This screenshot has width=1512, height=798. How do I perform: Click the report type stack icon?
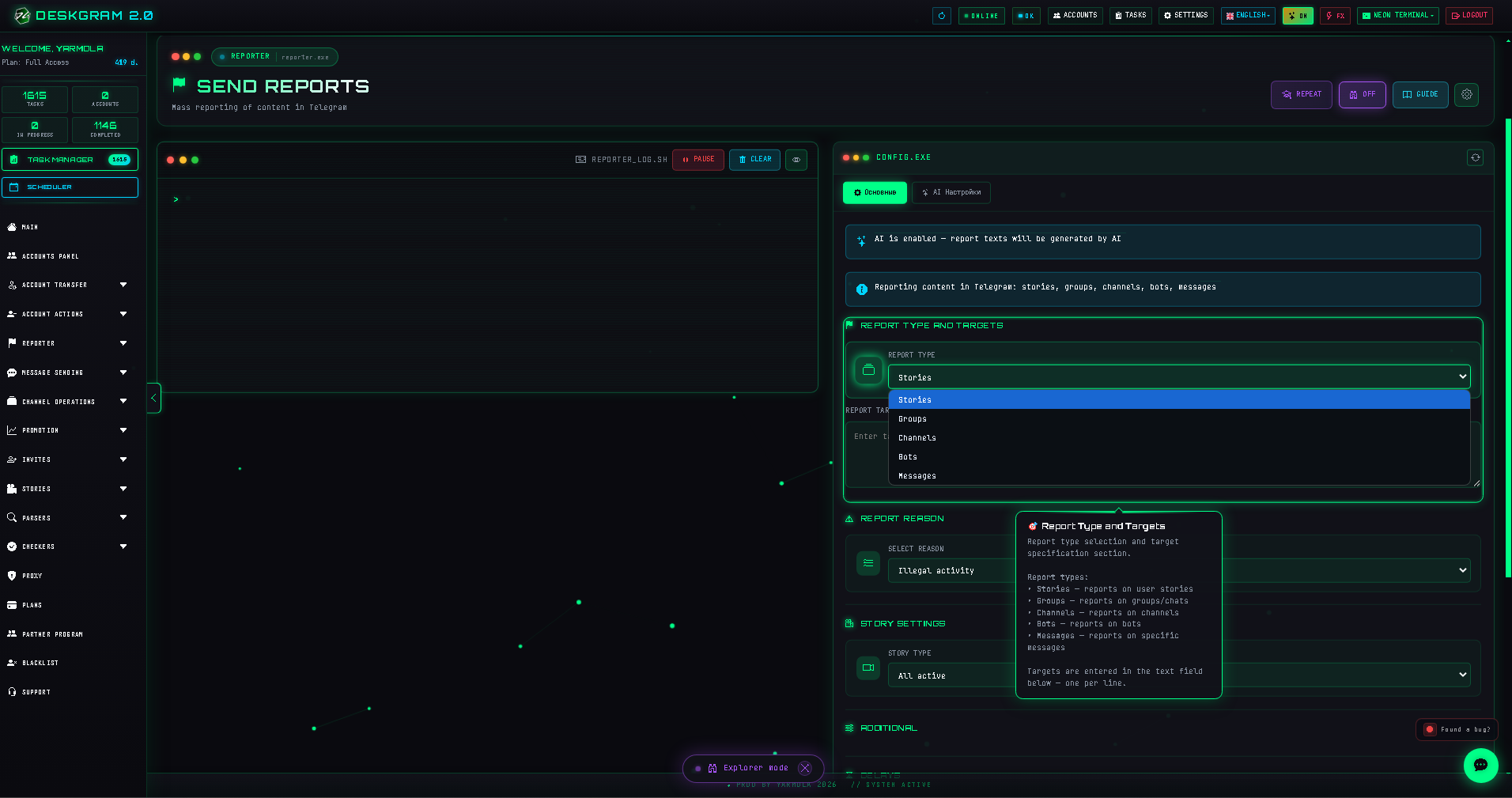click(x=868, y=370)
